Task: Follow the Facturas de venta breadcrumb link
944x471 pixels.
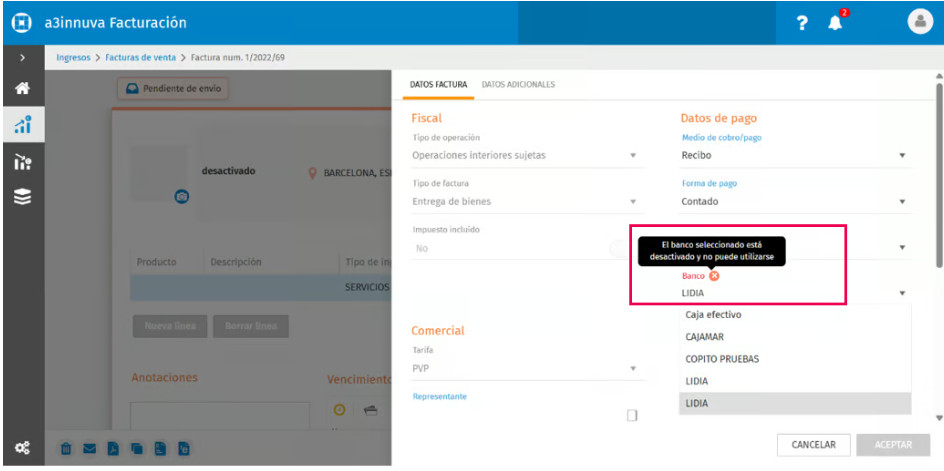Action: coord(140,58)
